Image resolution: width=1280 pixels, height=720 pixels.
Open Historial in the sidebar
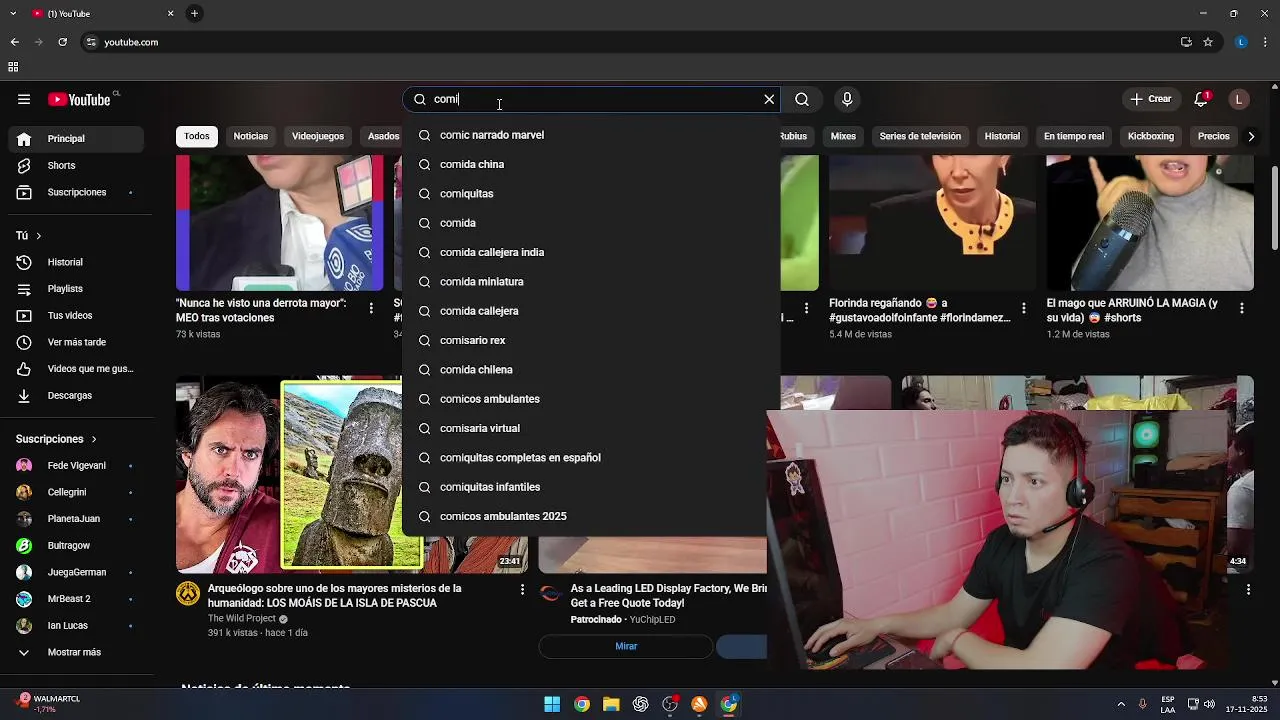click(x=76, y=262)
